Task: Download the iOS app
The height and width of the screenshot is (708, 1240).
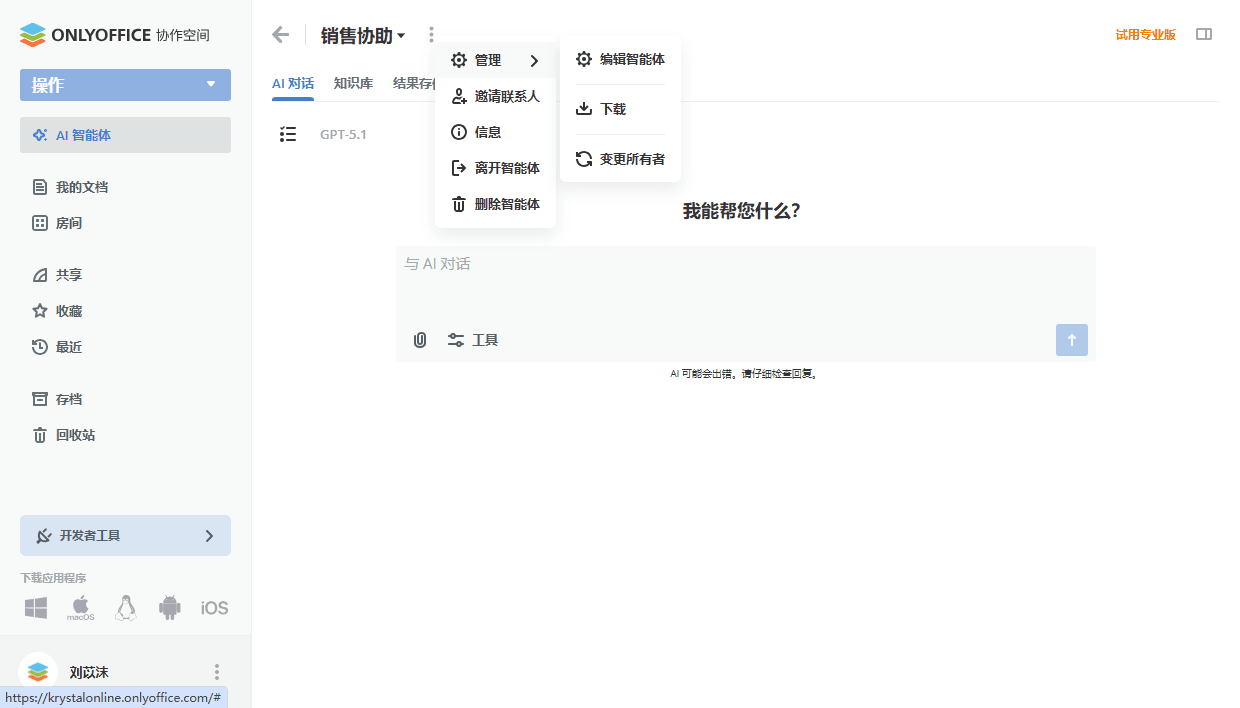Action: [214, 607]
